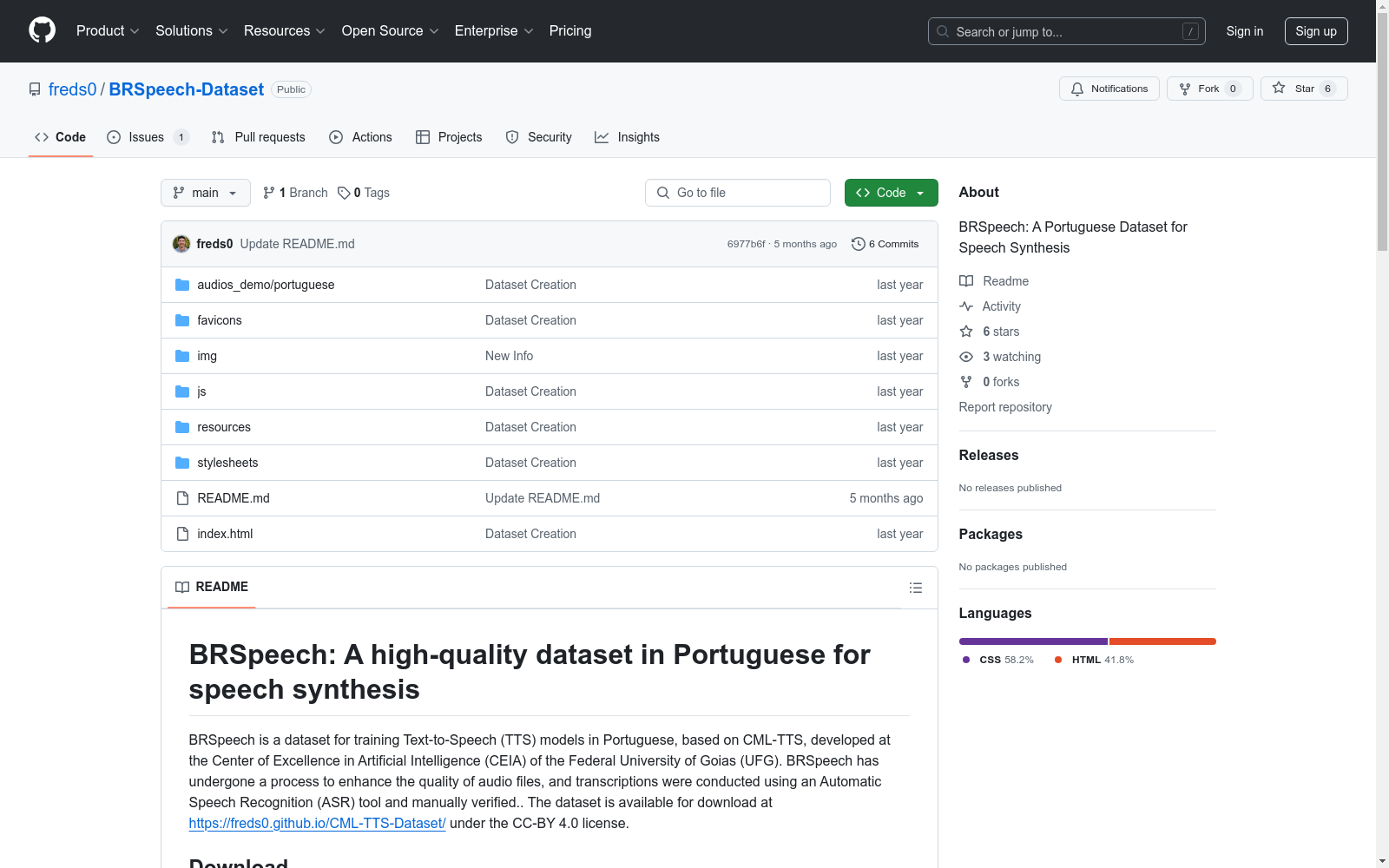
Task: Click the star icon beside 6 stars
Action: click(x=966, y=332)
